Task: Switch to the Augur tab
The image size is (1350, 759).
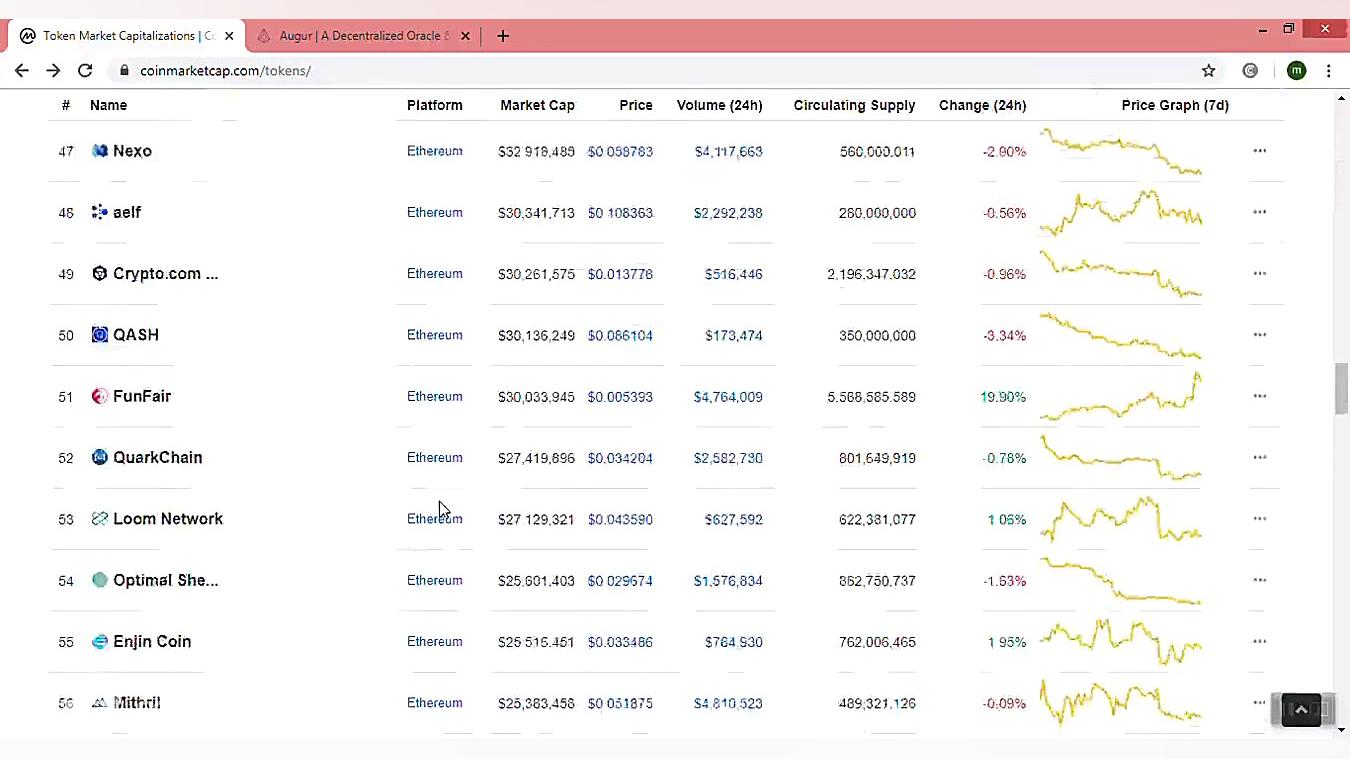Action: click(363, 36)
